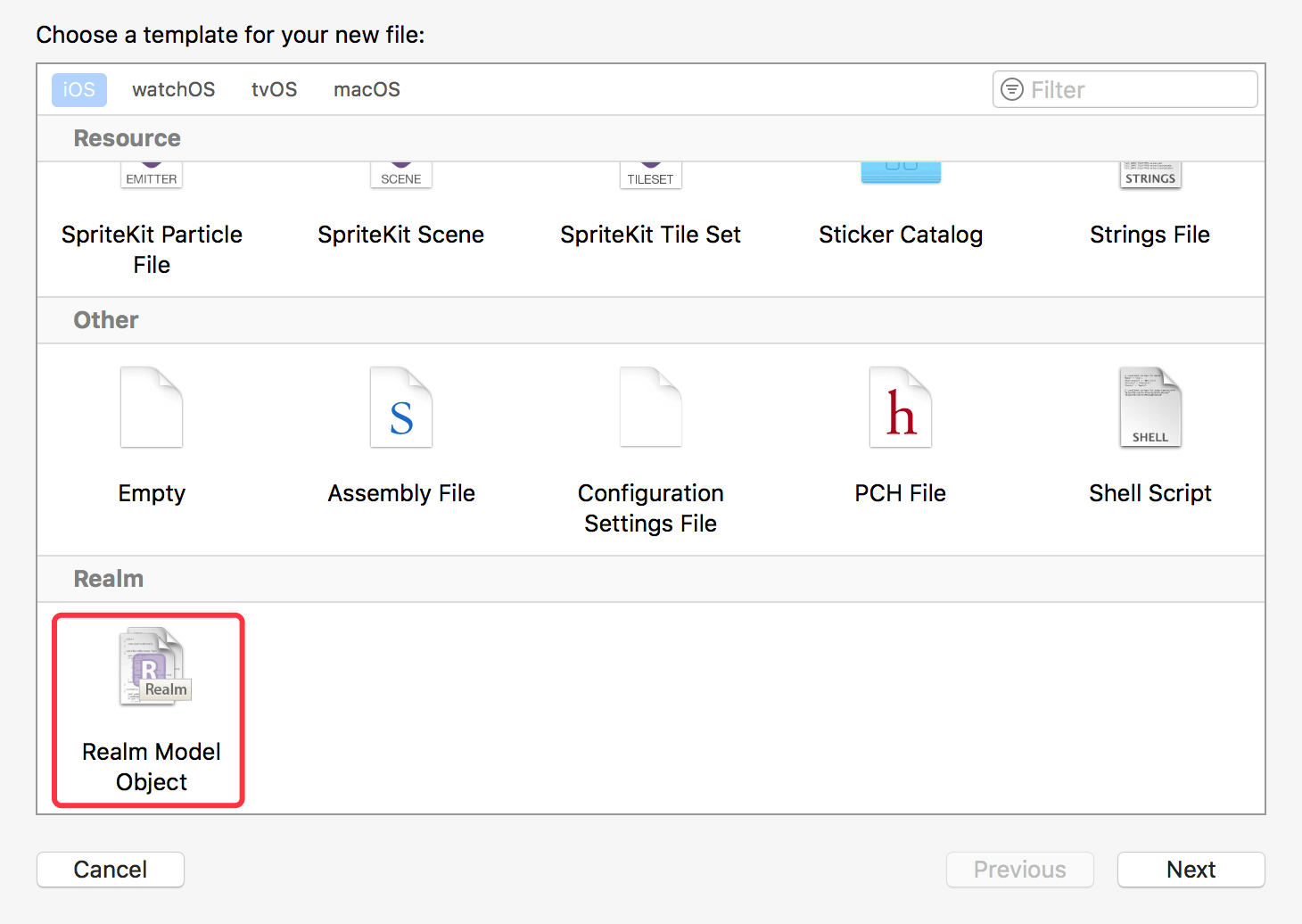Choose the Empty file template icon
This screenshot has height=924, width=1302.
point(152,408)
